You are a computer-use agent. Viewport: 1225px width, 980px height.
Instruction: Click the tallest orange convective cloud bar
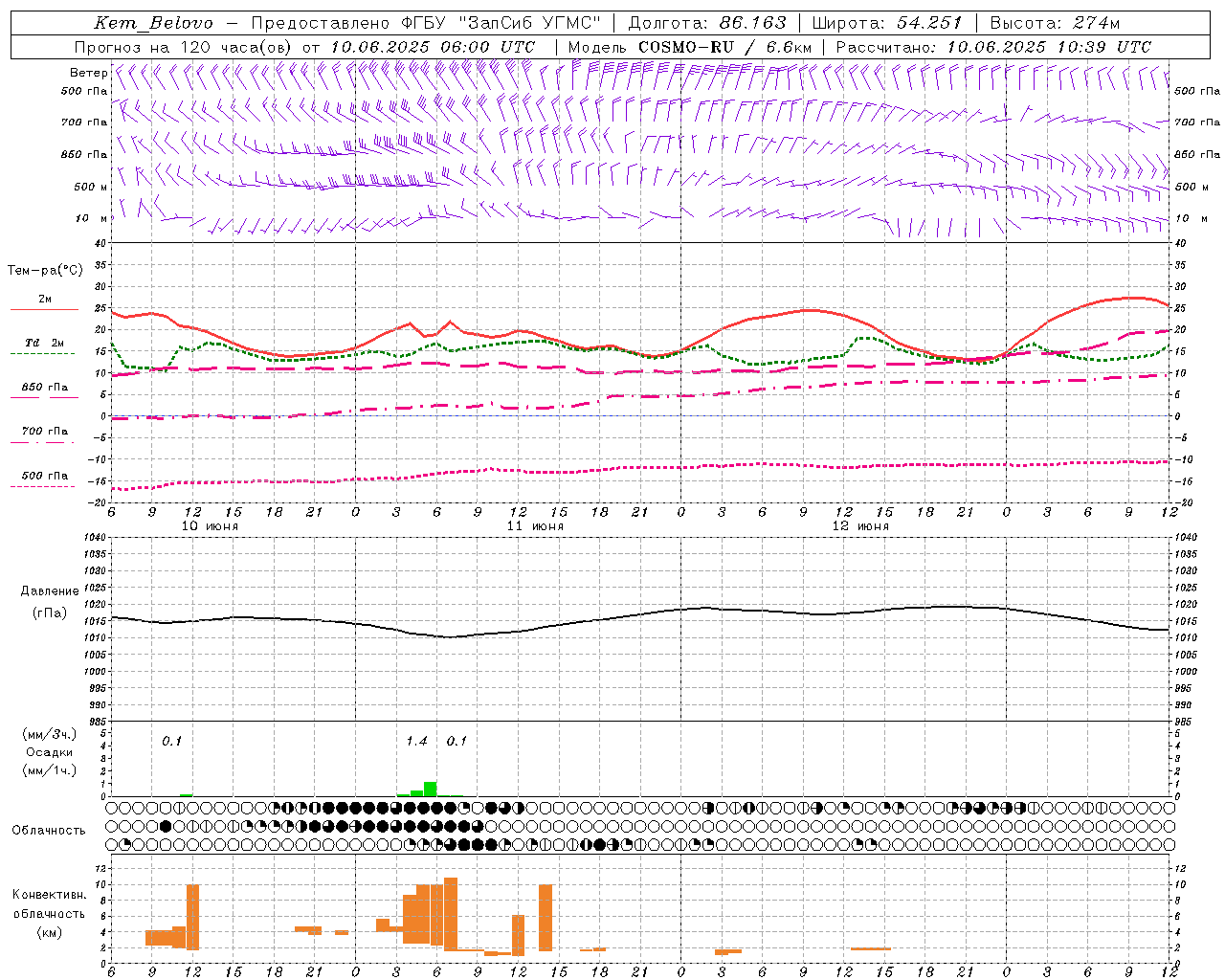pos(451,913)
